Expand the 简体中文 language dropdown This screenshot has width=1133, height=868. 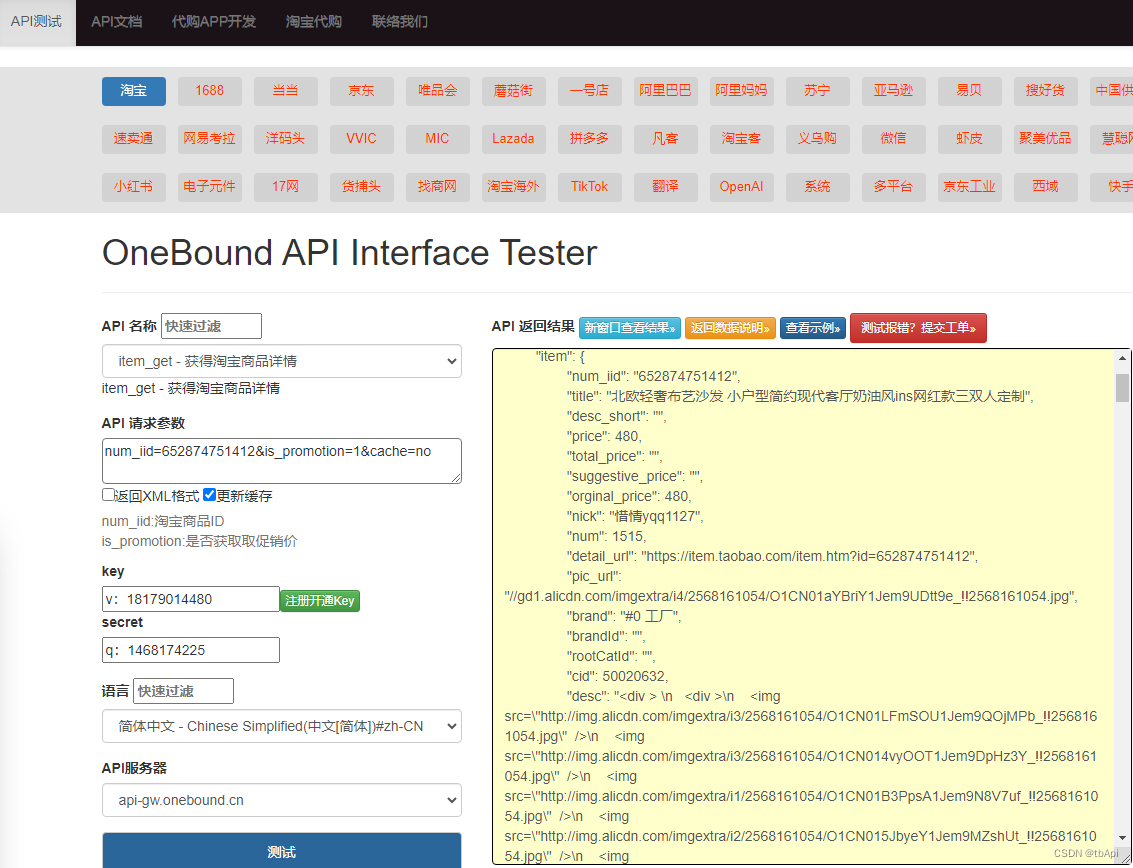pos(282,726)
